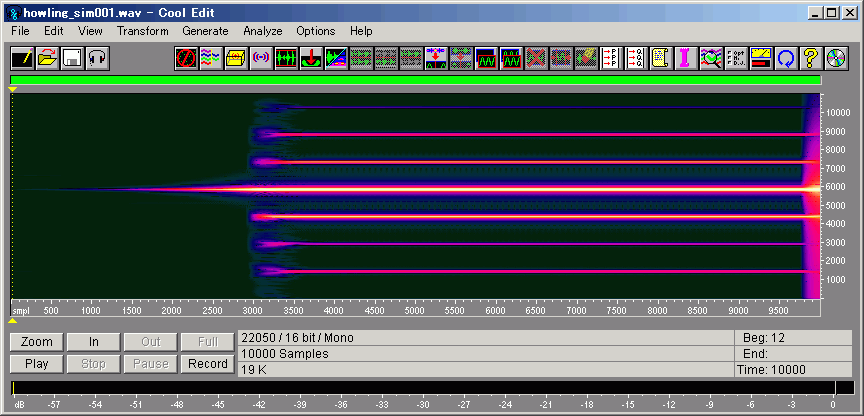Click the '10000 Samples' status text
Screen dimensions: 864x416
point(285,354)
